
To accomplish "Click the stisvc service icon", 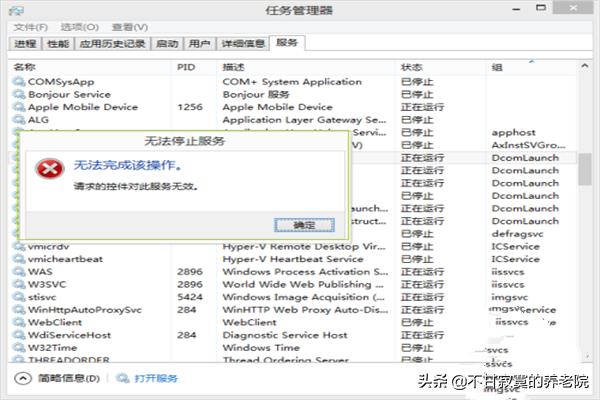I will point(19,297).
